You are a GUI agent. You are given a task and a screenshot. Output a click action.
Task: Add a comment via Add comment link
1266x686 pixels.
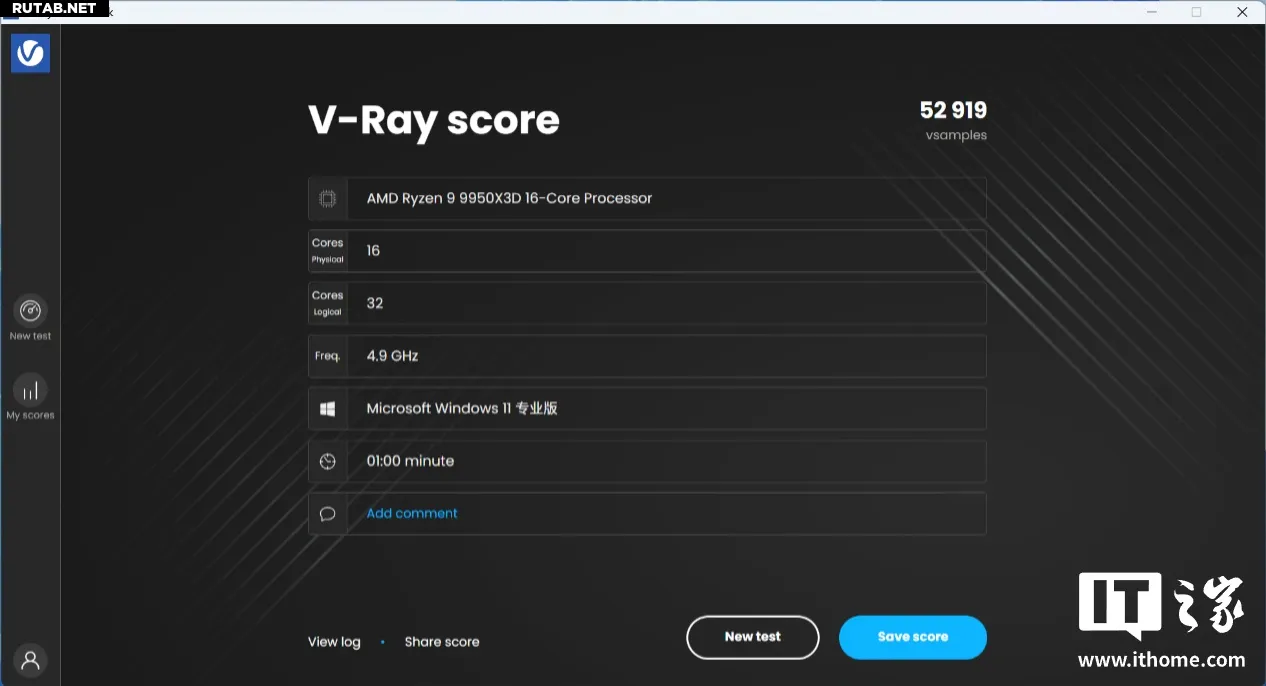click(x=412, y=514)
